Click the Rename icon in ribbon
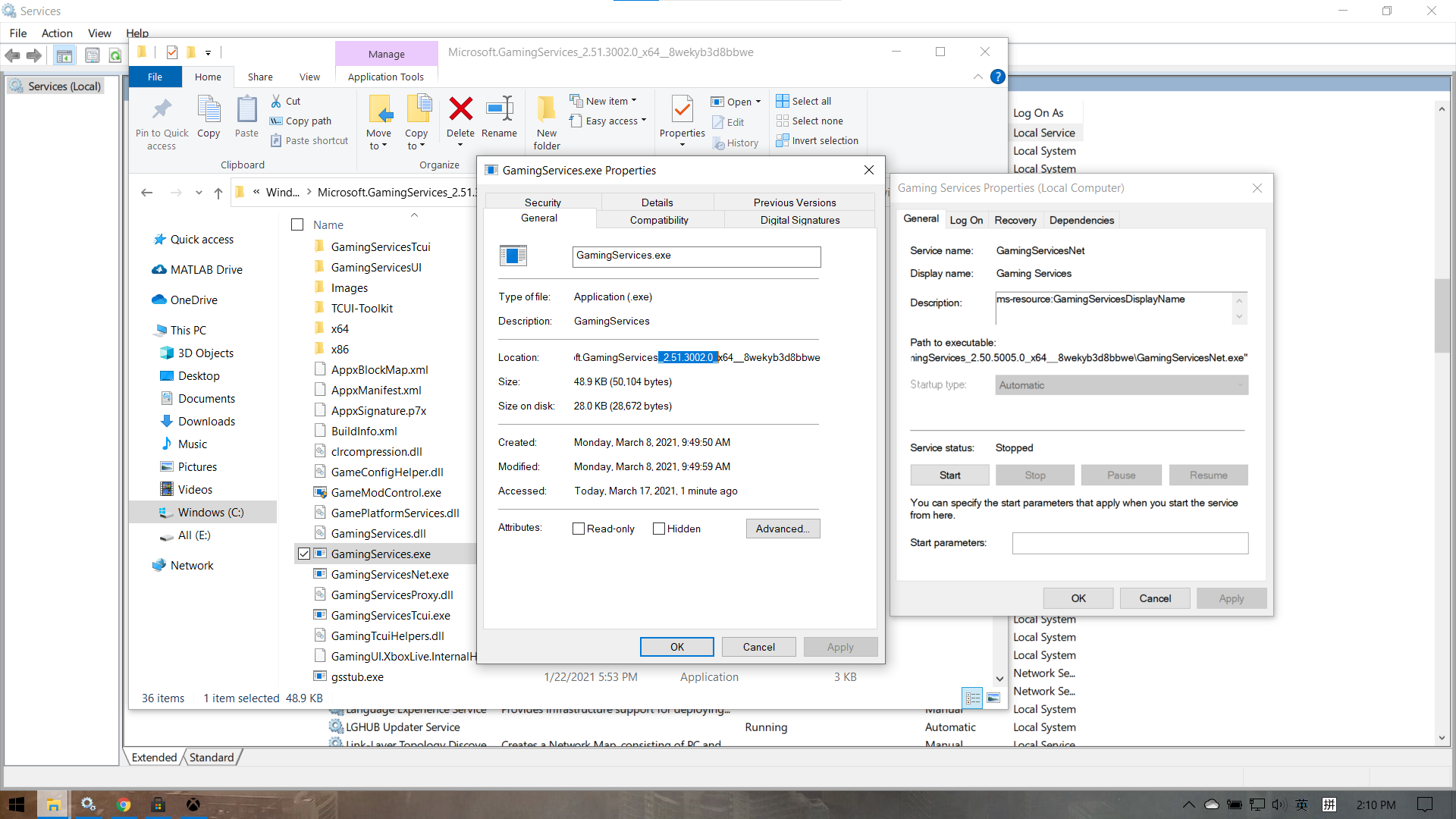1456x819 pixels. pos(499,110)
